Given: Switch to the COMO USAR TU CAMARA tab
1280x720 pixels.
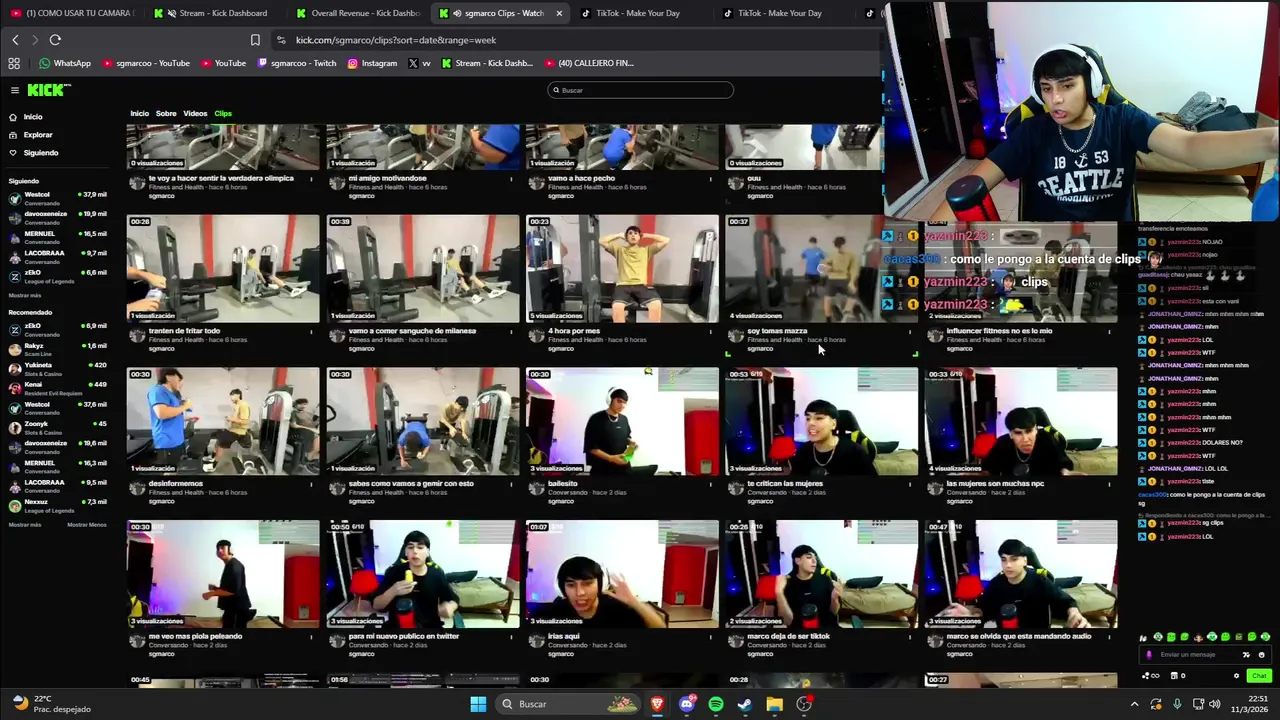Looking at the screenshot, I should [x=72, y=13].
